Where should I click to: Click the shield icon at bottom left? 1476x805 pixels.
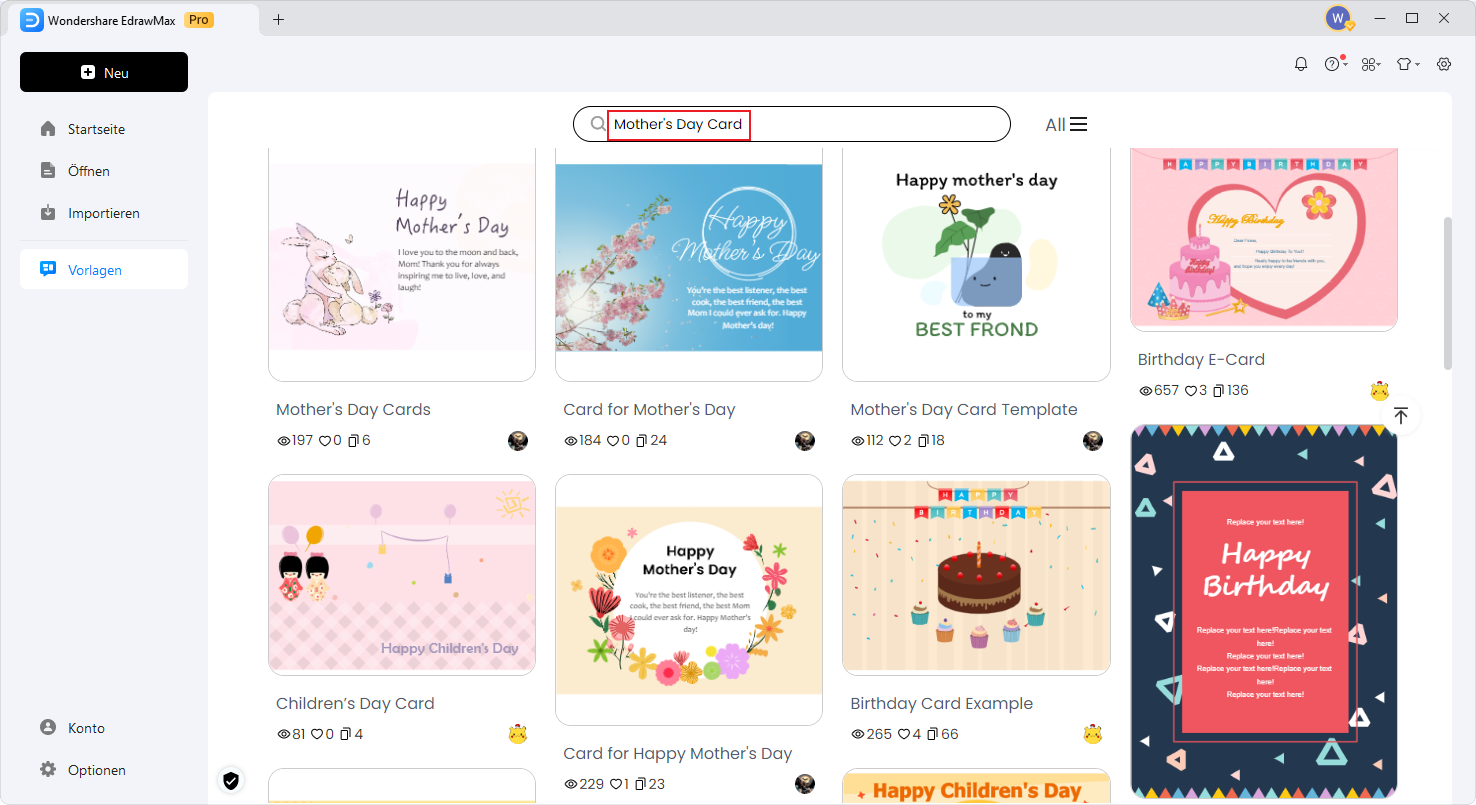click(231, 780)
